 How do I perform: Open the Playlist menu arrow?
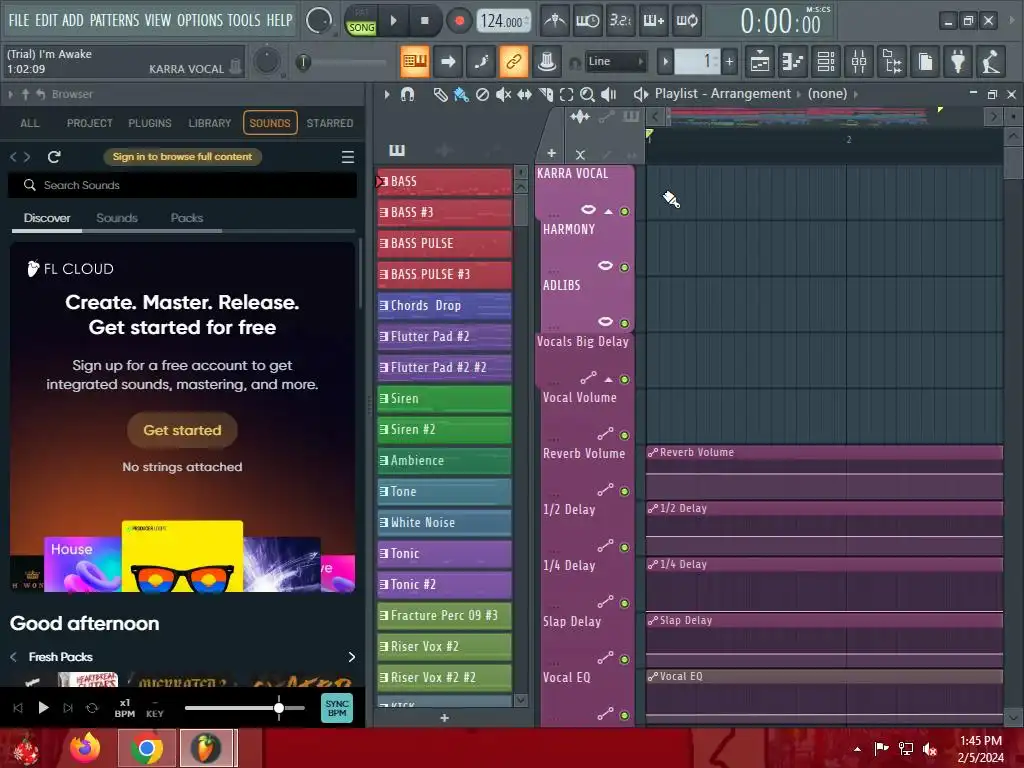(x=387, y=95)
